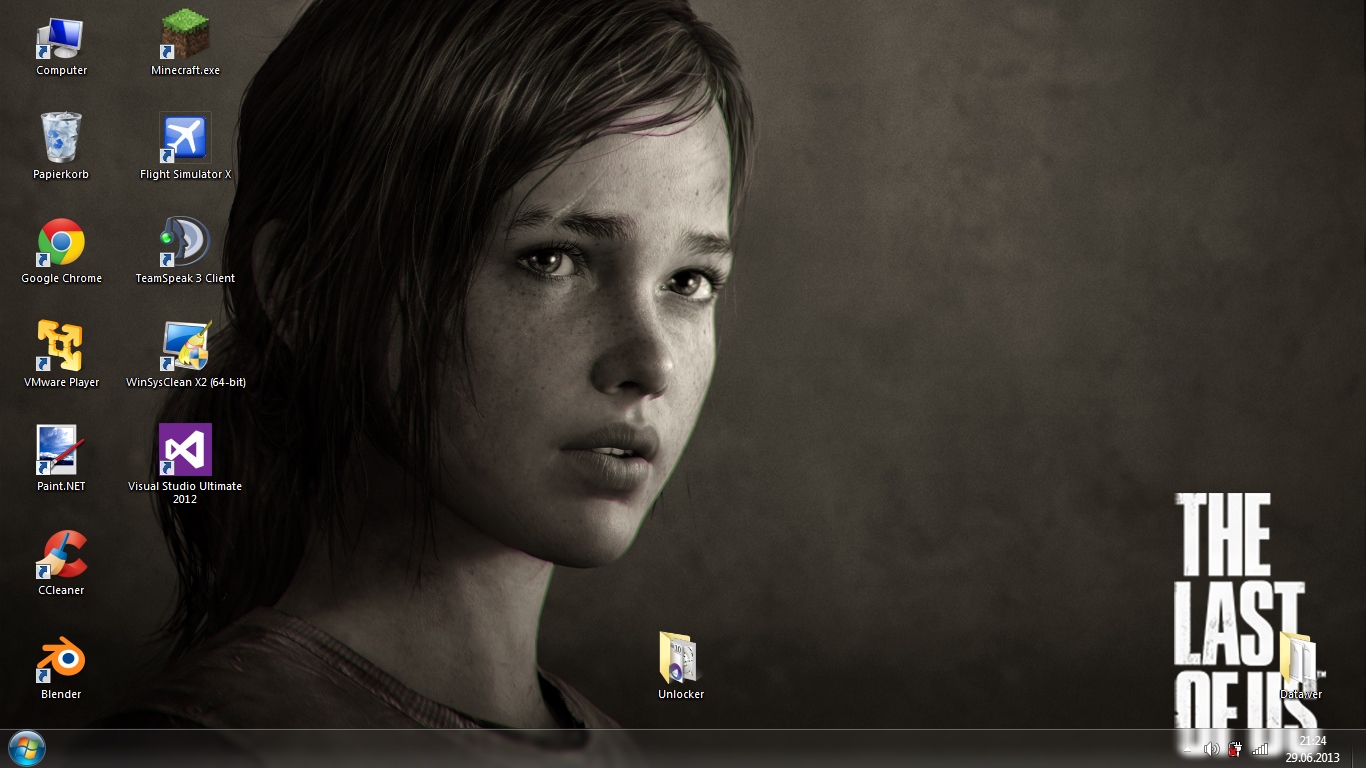Open the volume speaker control

pos(1211,749)
